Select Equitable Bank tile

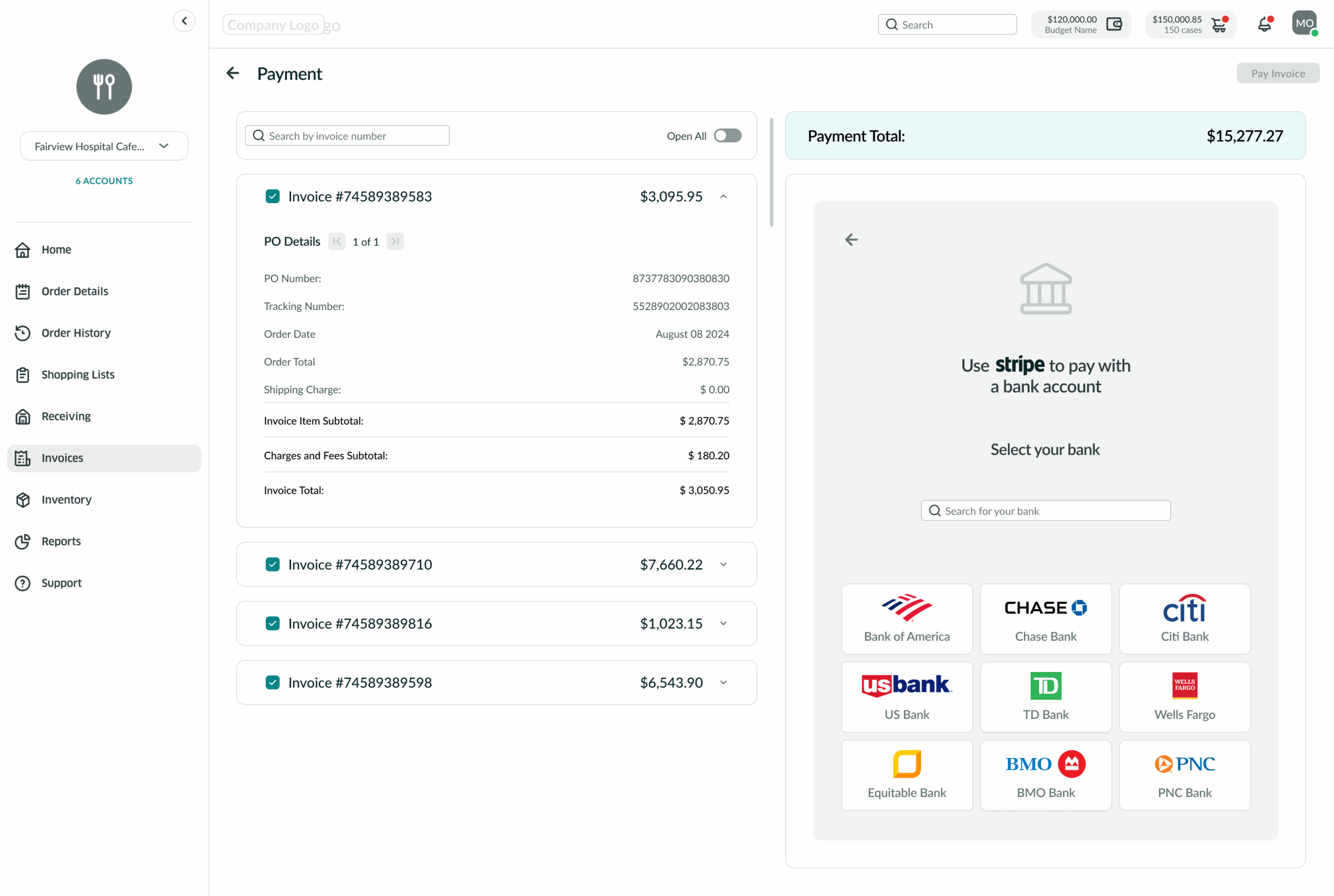point(907,776)
